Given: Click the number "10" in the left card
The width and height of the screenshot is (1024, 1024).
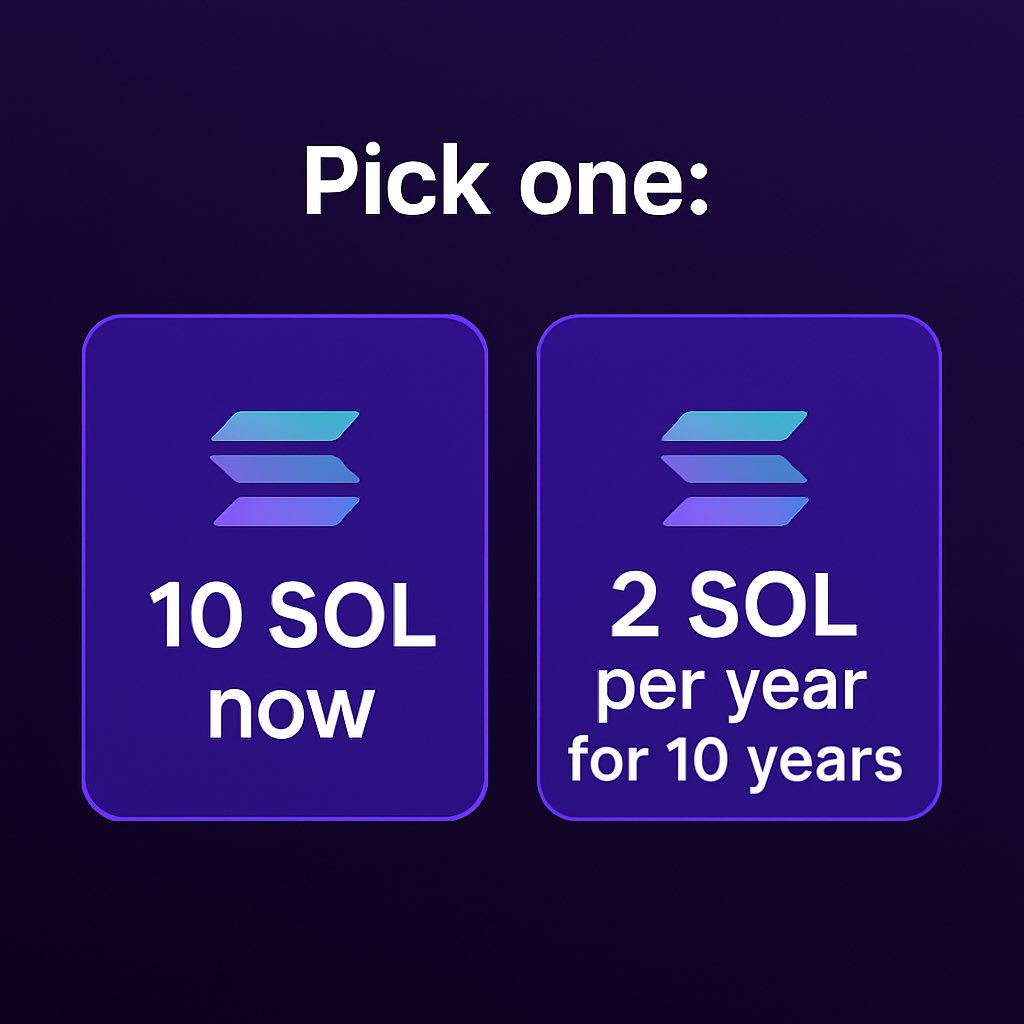Looking at the screenshot, I should (195, 615).
